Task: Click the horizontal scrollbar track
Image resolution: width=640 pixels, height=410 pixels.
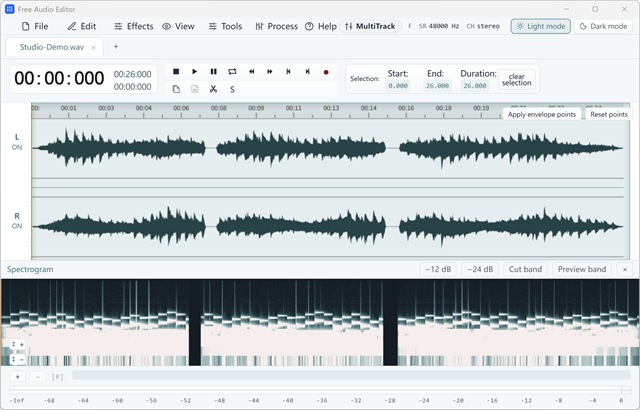Action: (351, 375)
